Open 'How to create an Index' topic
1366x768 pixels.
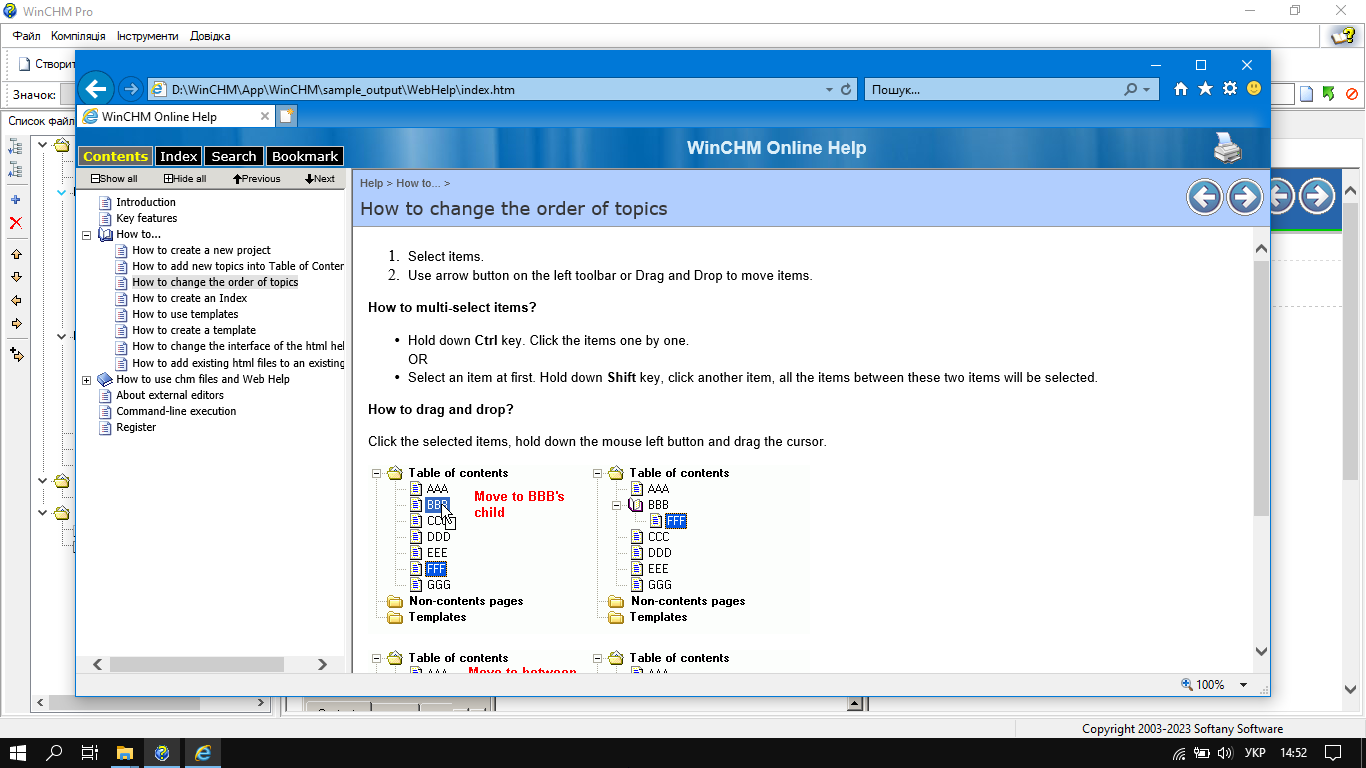coord(190,298)
